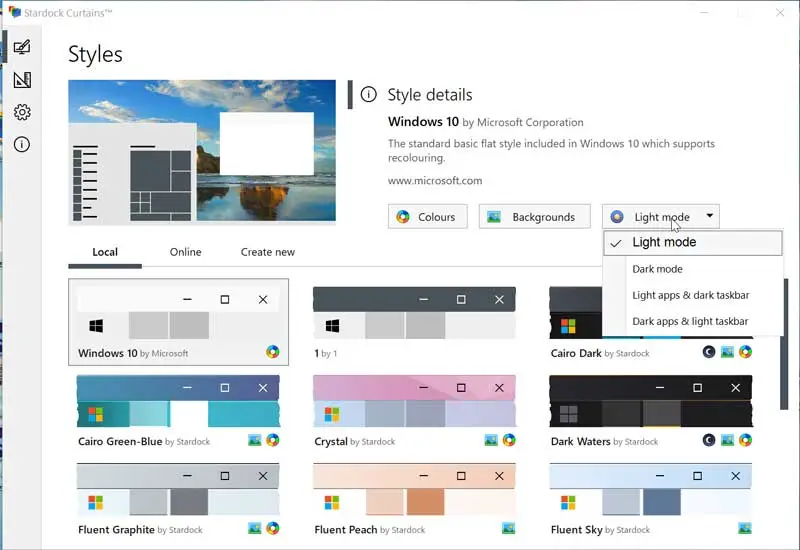Open the Create new tab
The image size is (800, 550).
click(268, 252)
